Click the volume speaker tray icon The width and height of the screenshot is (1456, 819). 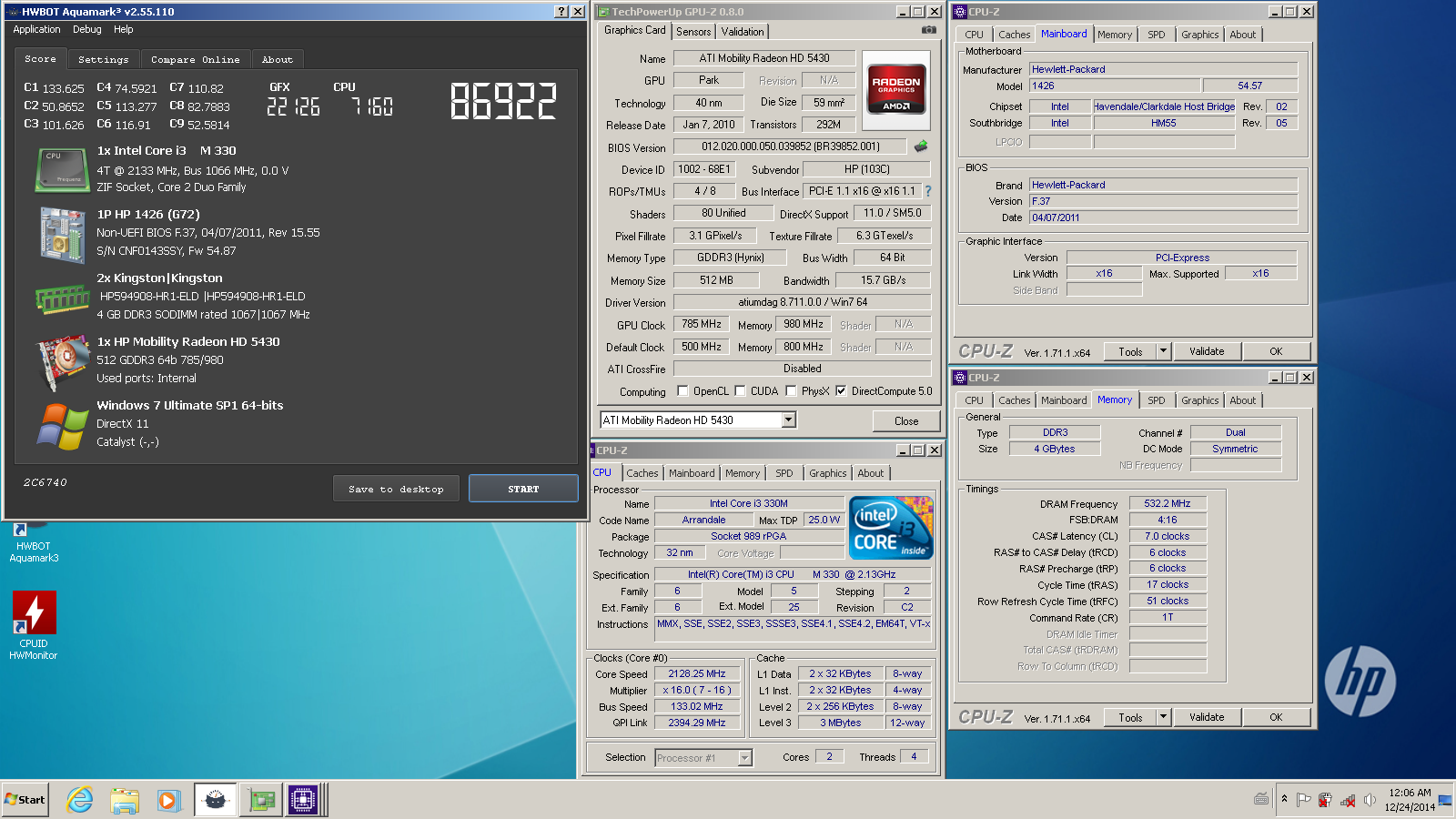pos(1370,800)
